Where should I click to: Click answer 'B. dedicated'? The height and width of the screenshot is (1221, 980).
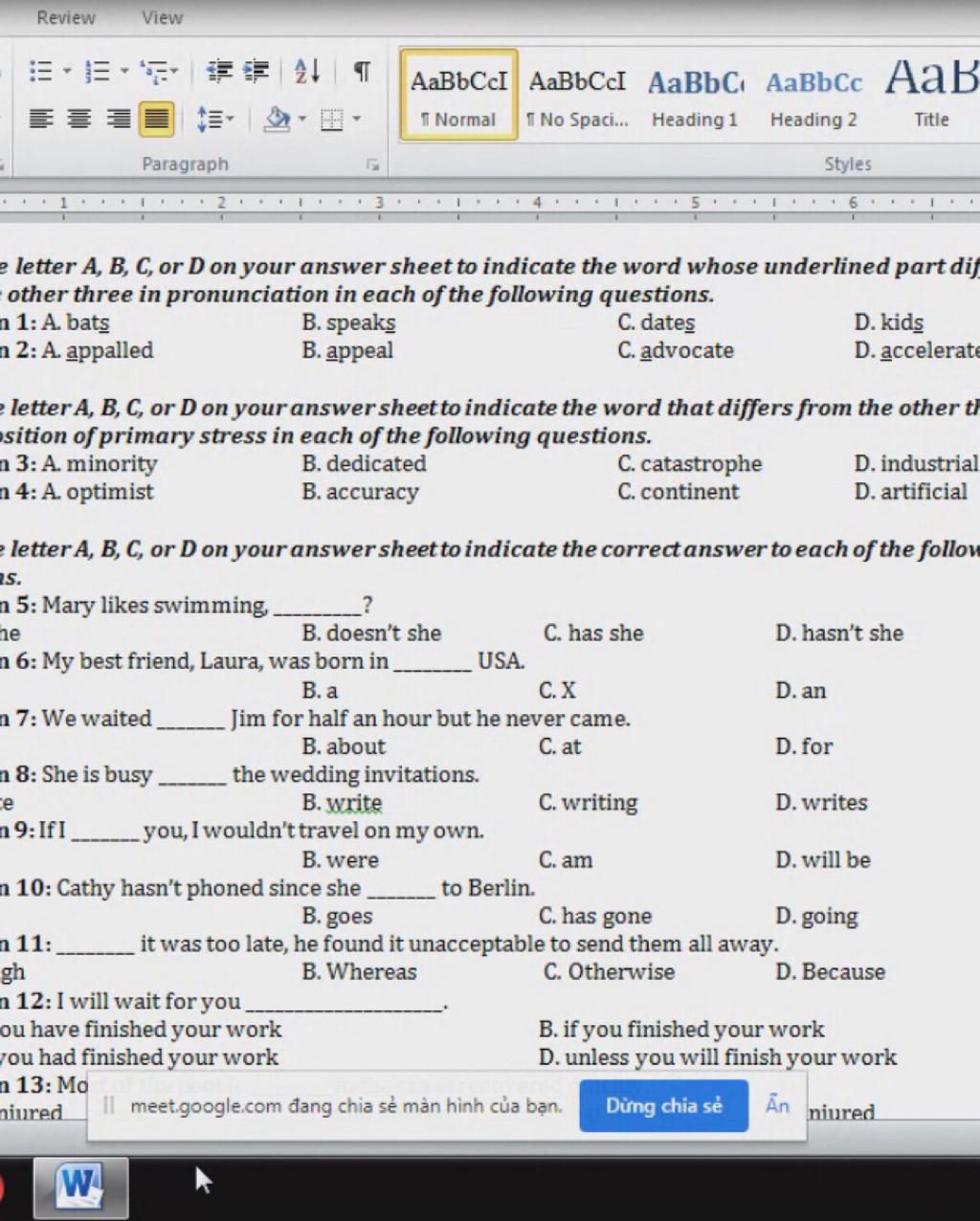[365, 463]
